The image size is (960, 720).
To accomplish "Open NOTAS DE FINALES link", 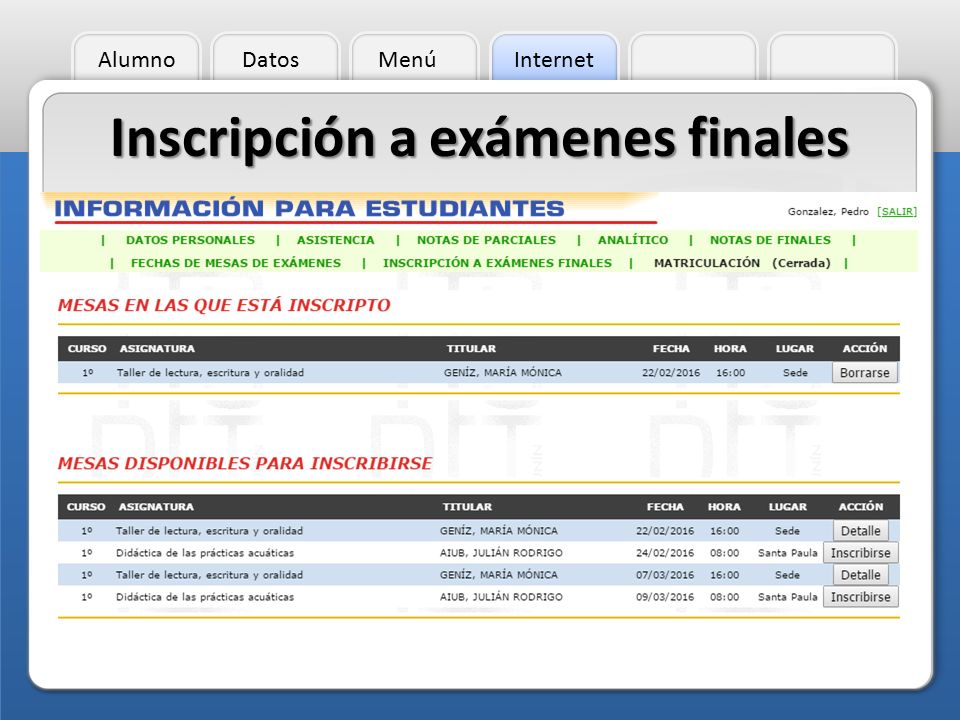I will pyautogui.click(x=770, y=240).
